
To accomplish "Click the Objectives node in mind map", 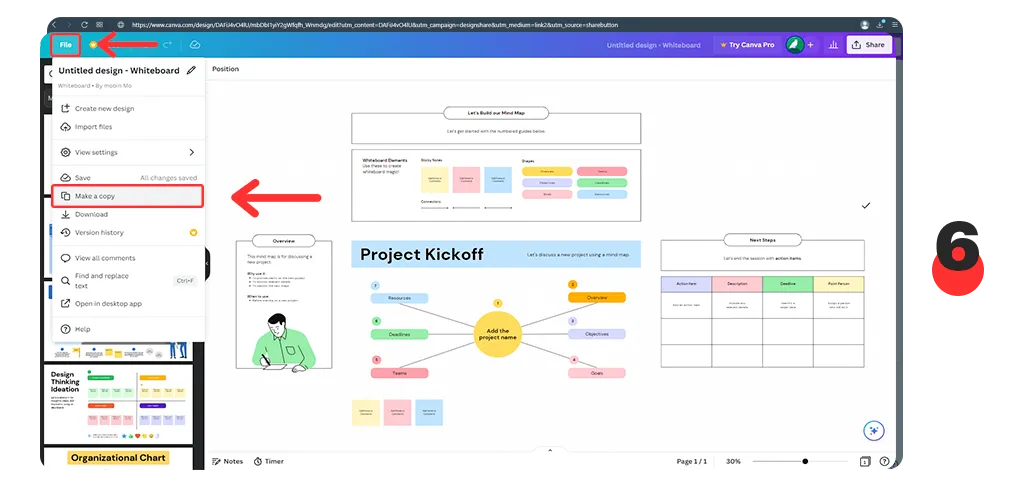I will (x=597, y=334).
